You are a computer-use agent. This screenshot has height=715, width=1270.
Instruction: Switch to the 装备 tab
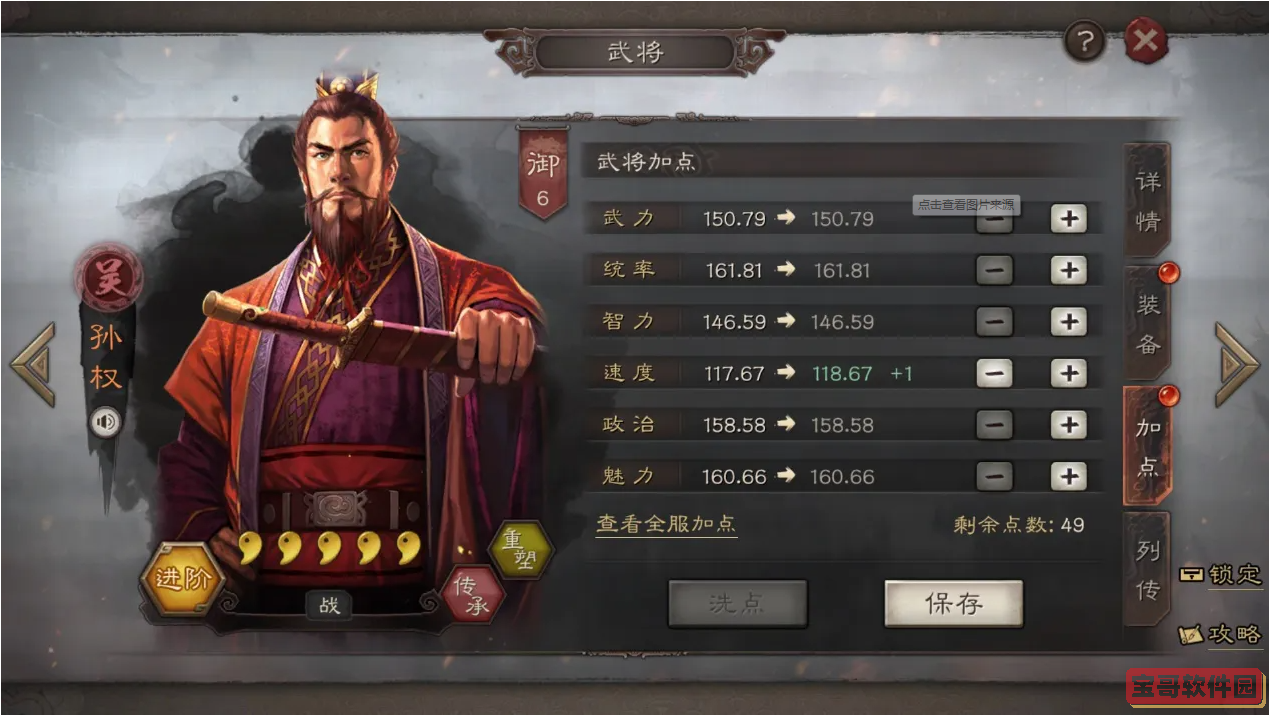[x=1148, y=324]
